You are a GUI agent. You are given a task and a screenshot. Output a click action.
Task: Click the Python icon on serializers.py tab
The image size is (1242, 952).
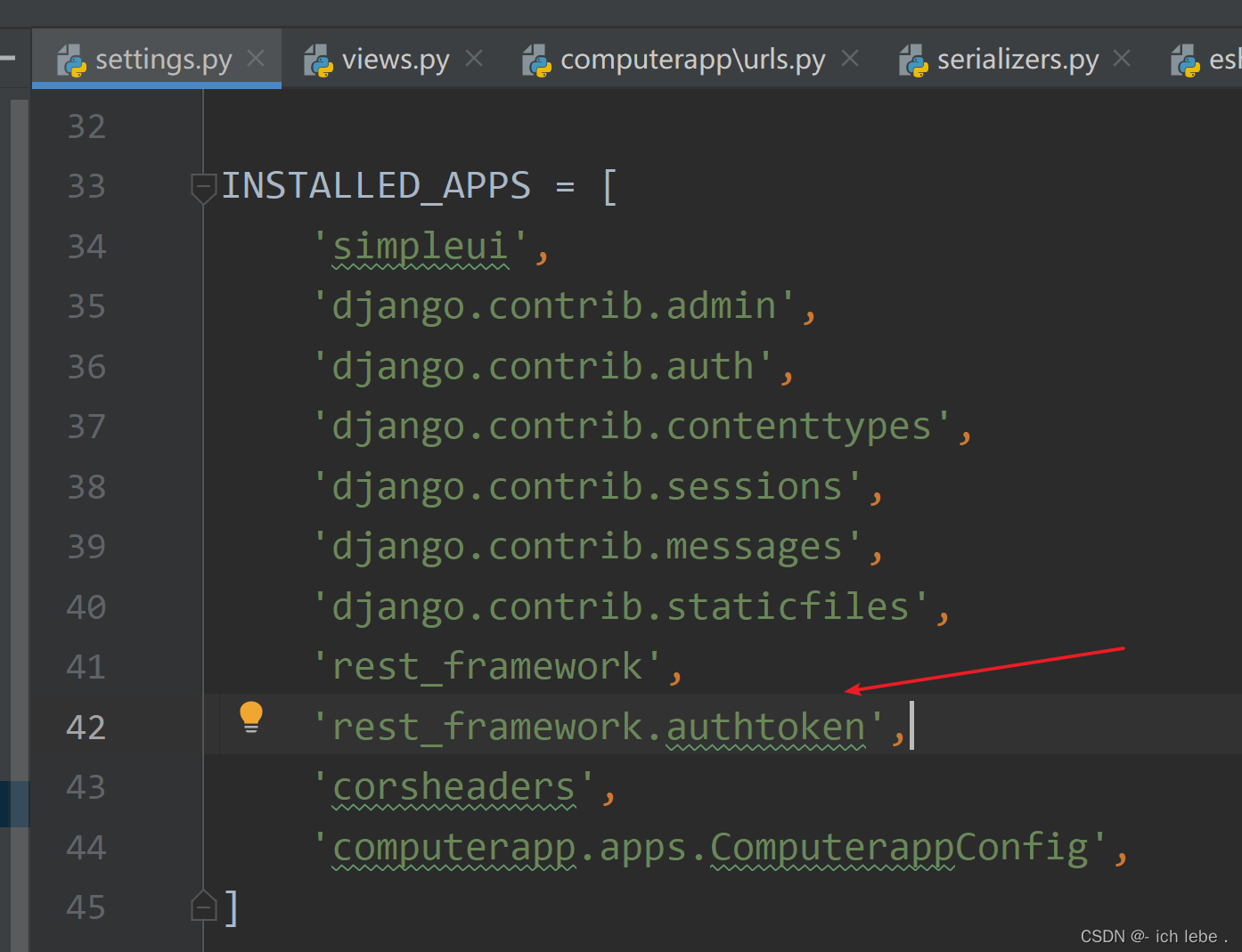tap(913, 61)
